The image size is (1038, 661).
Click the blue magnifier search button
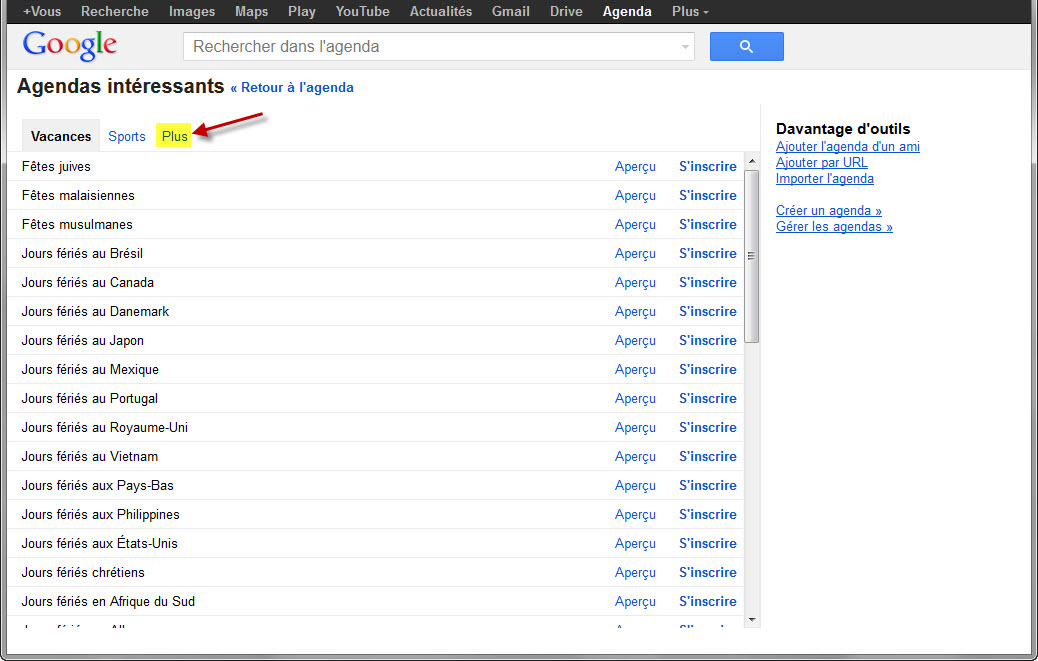(x=746, y=46)
